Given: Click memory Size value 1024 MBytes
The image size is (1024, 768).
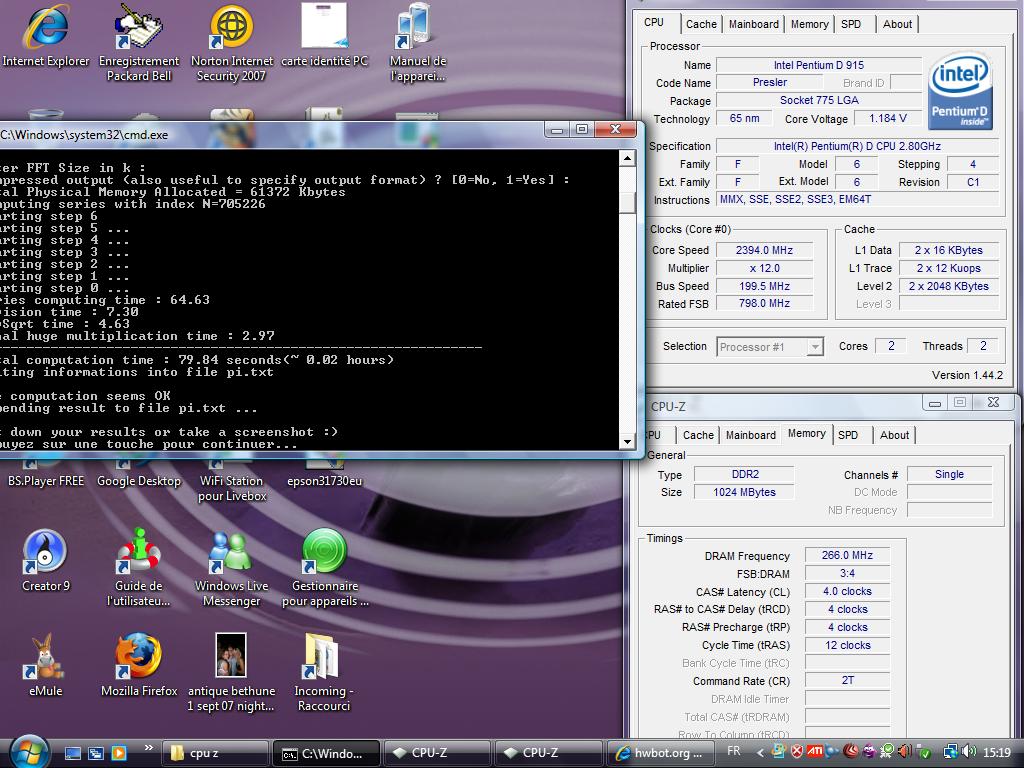Looking at the screenshot, I should pos(744,492).
